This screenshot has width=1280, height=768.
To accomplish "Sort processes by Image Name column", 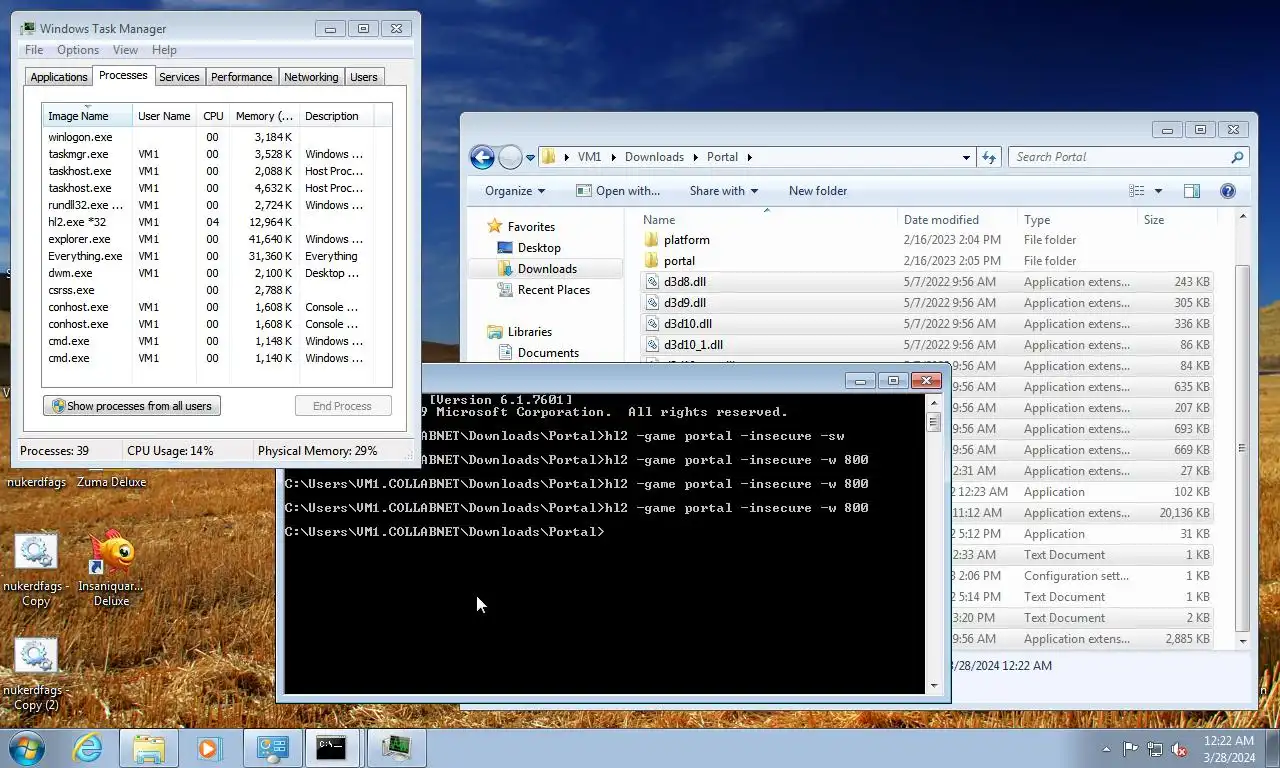I will (x=87, y=116).
